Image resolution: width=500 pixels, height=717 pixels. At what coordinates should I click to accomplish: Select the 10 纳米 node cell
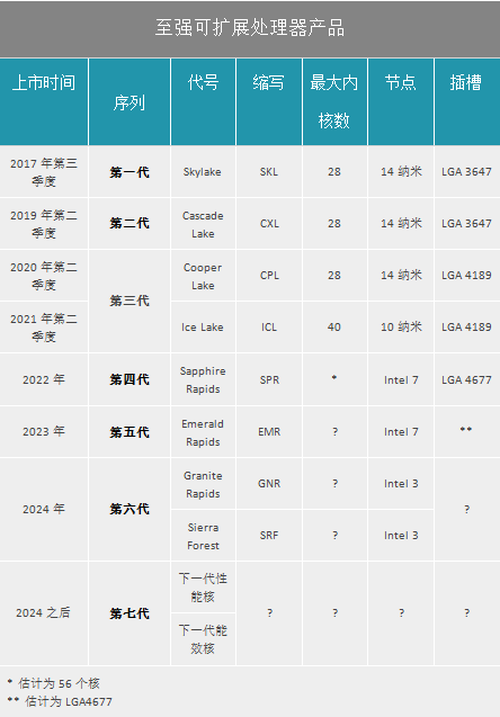[401, 327]
